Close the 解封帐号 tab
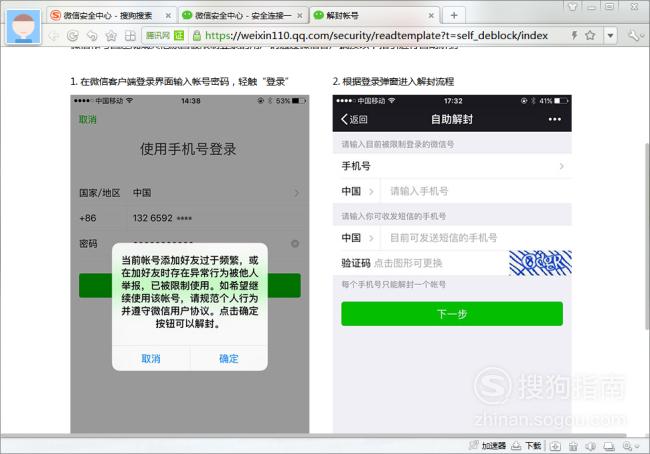 (x=431, y=16)
